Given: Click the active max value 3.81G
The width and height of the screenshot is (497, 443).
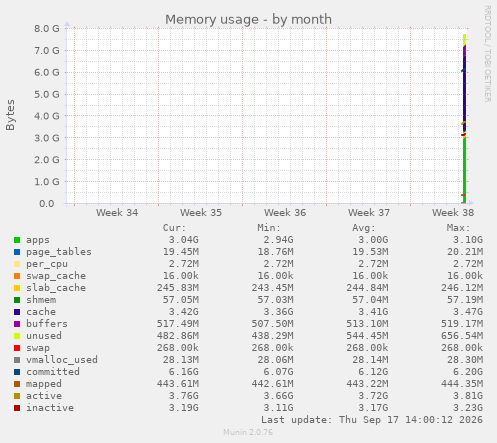Looking at the screenshot, I should click(468, 396).
